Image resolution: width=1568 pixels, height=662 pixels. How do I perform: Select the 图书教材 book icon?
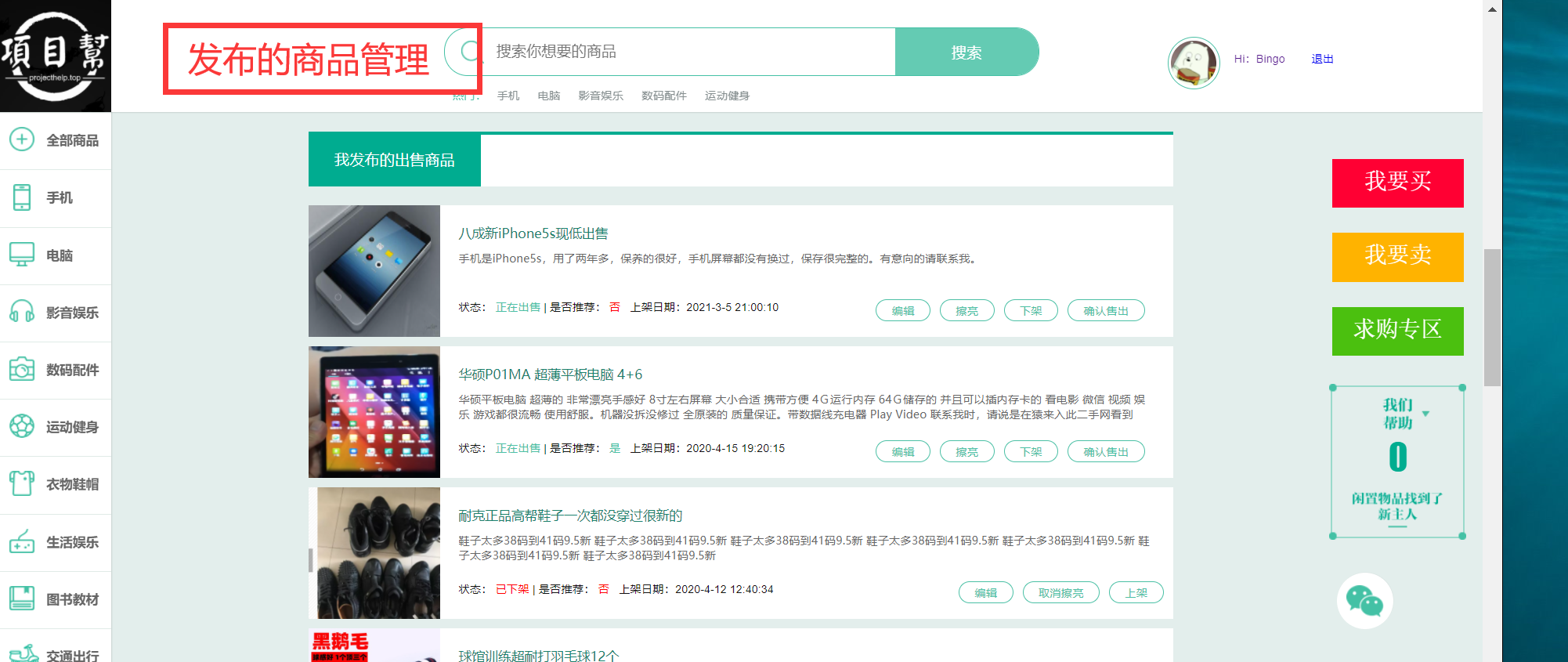click(x=22, y=599)
